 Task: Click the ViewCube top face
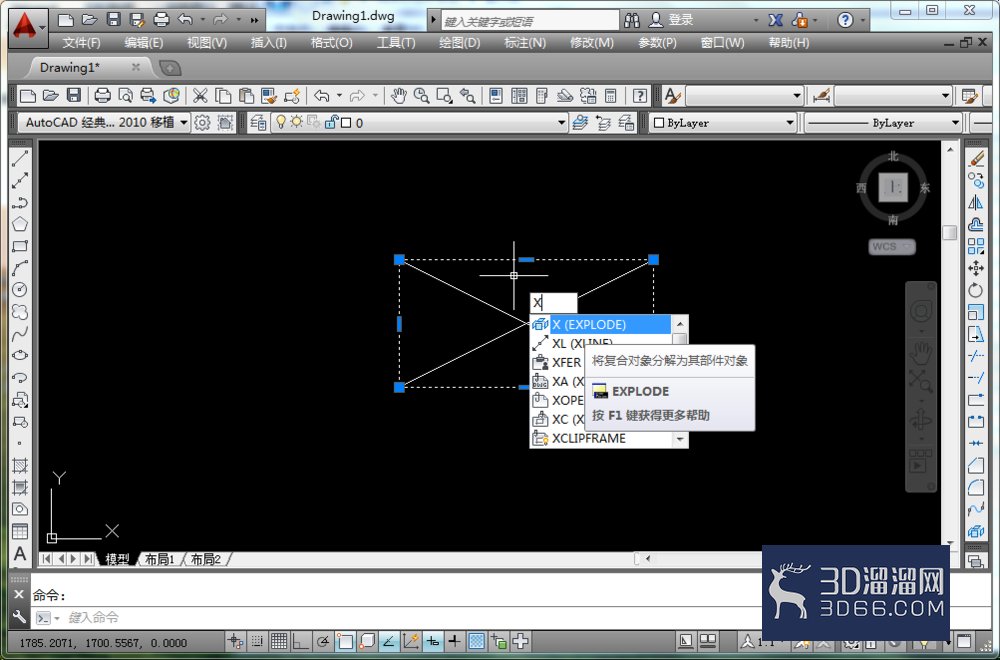(x=893, y=187)
